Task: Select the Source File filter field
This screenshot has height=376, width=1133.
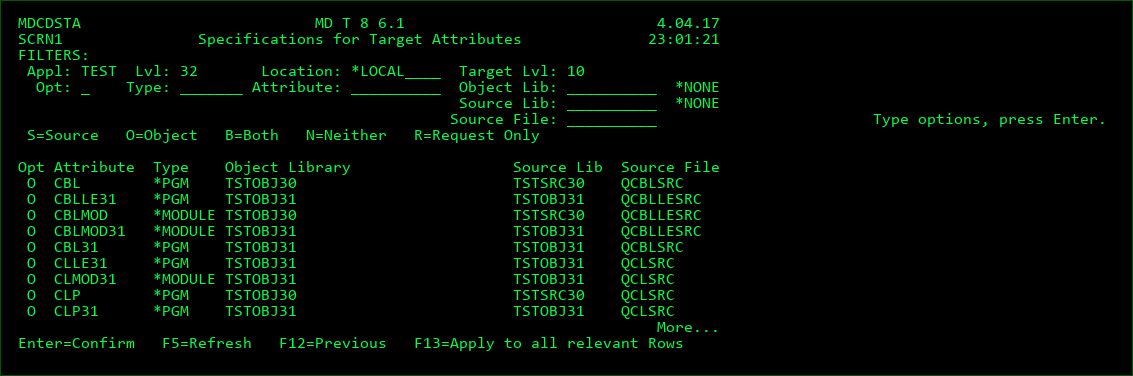Action: coord(611,119)
